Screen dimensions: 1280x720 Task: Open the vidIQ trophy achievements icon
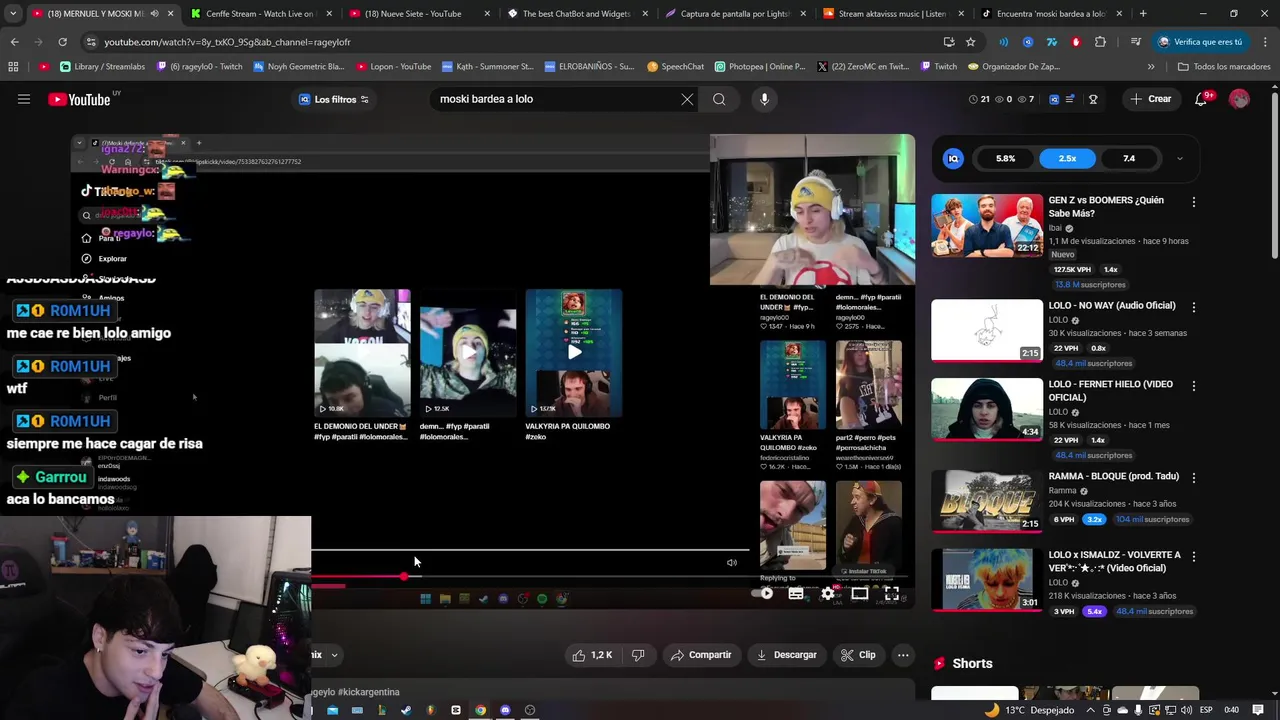pos(1093,99)
